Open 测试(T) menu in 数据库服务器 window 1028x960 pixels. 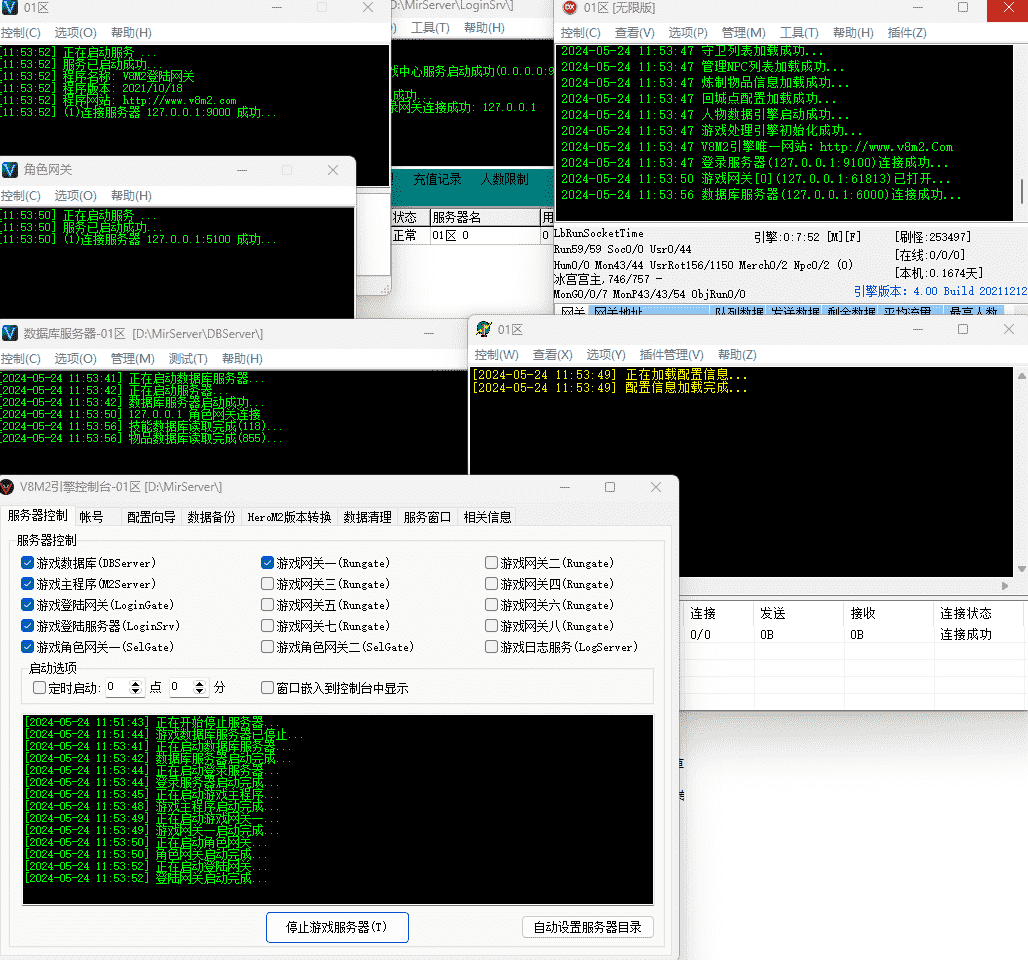188,359
